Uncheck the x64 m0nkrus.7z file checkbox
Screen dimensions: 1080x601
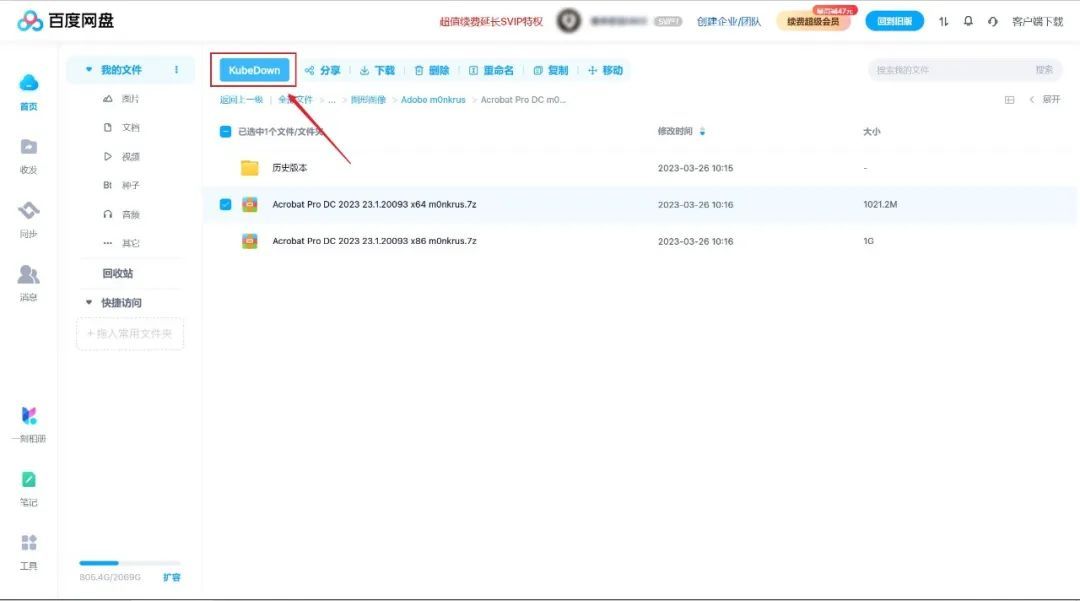point(225,204)
